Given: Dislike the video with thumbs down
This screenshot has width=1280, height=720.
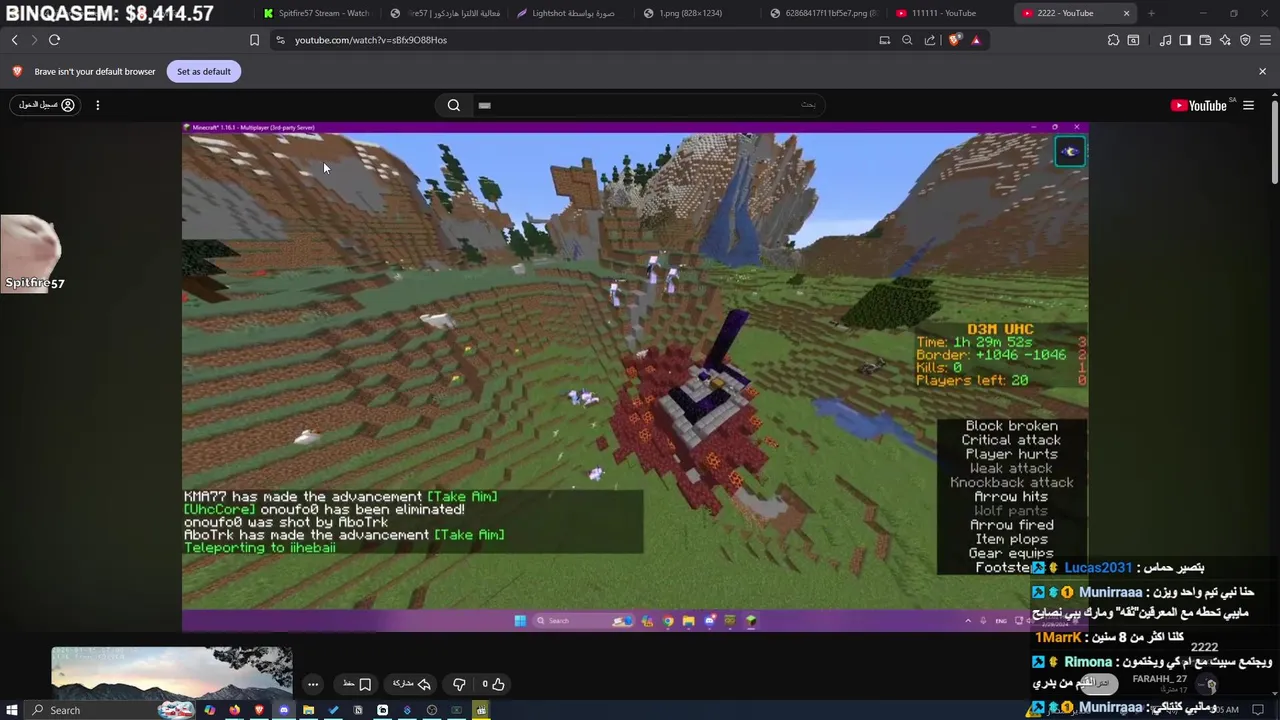Looking at the screenshot, I should [x=459, y=684].
